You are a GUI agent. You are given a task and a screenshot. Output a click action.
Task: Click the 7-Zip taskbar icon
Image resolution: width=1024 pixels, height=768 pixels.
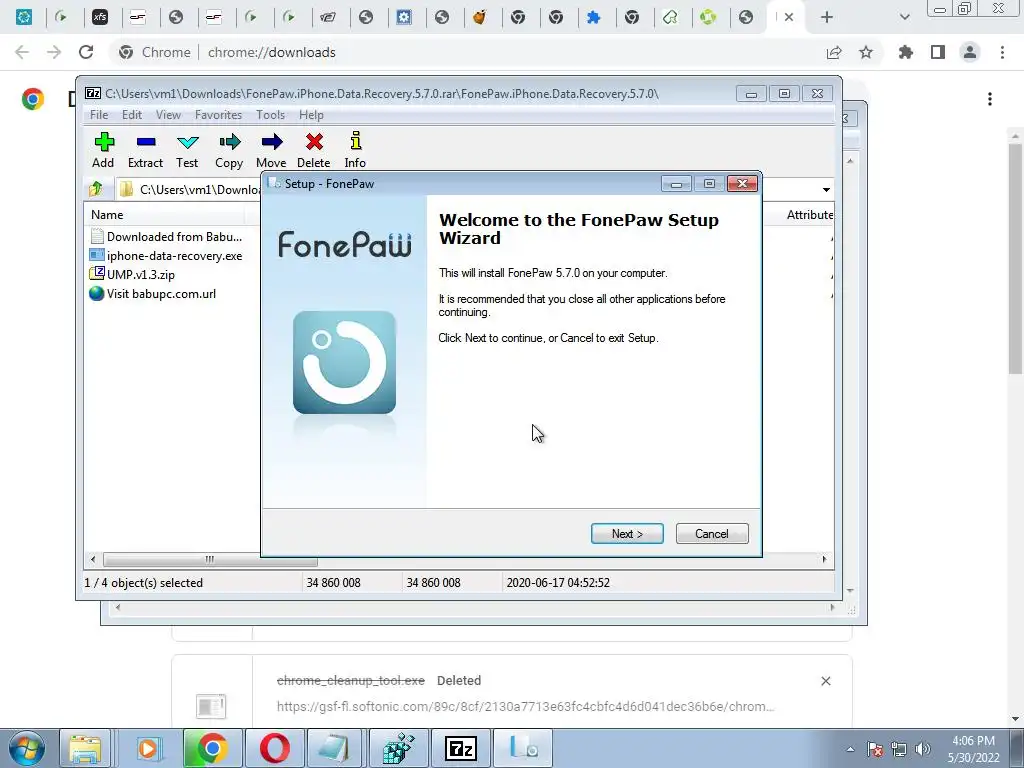[460, 748]
